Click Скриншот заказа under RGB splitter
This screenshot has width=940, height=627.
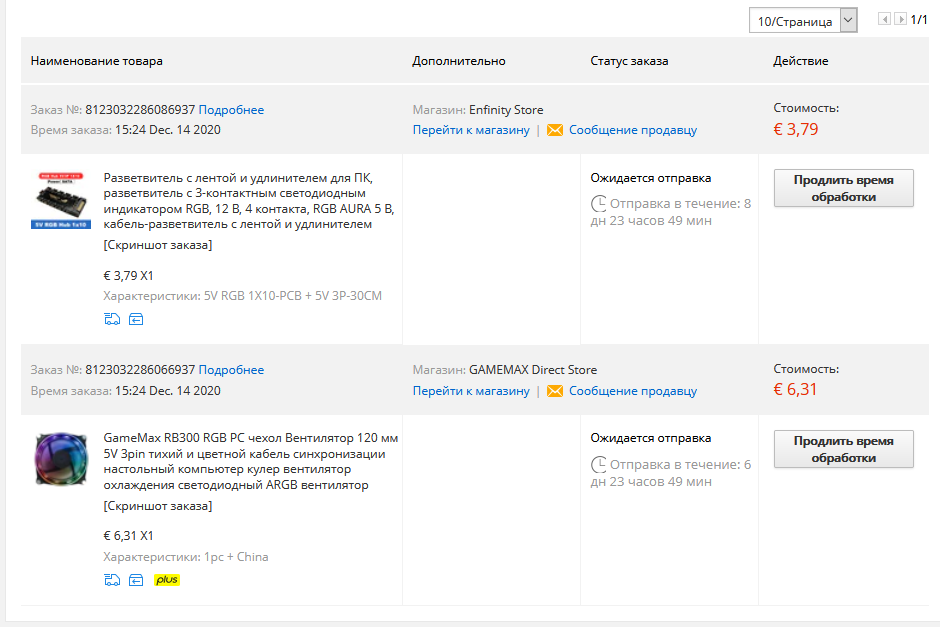click(x=158, y=245)
